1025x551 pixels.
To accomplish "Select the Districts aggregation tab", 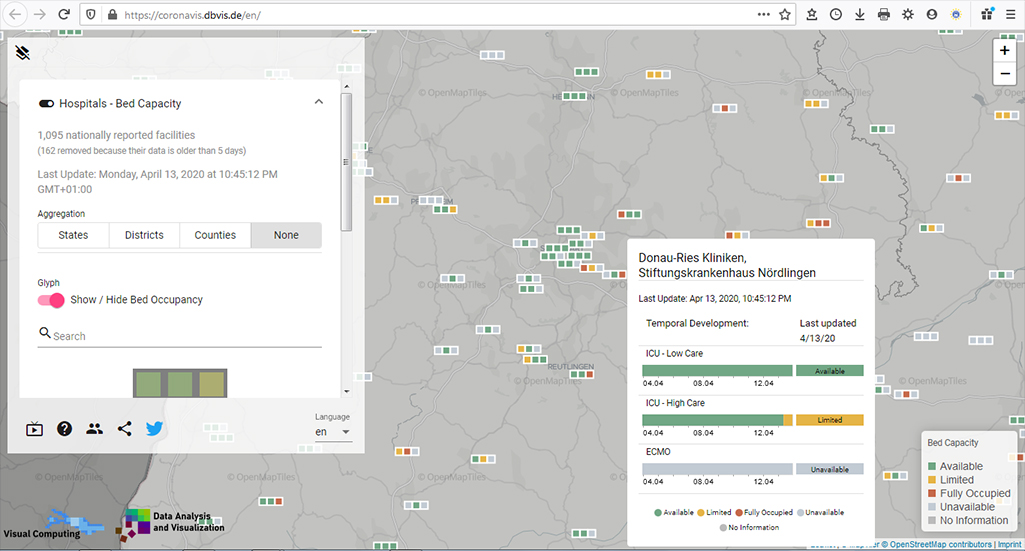I will [144, 235].
